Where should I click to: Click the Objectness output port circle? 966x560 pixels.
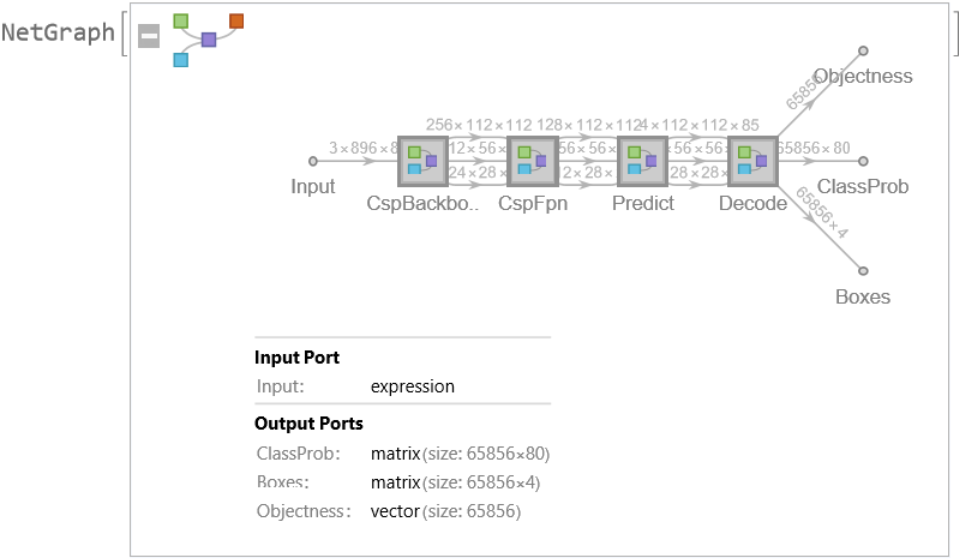[x=863, y=50]
